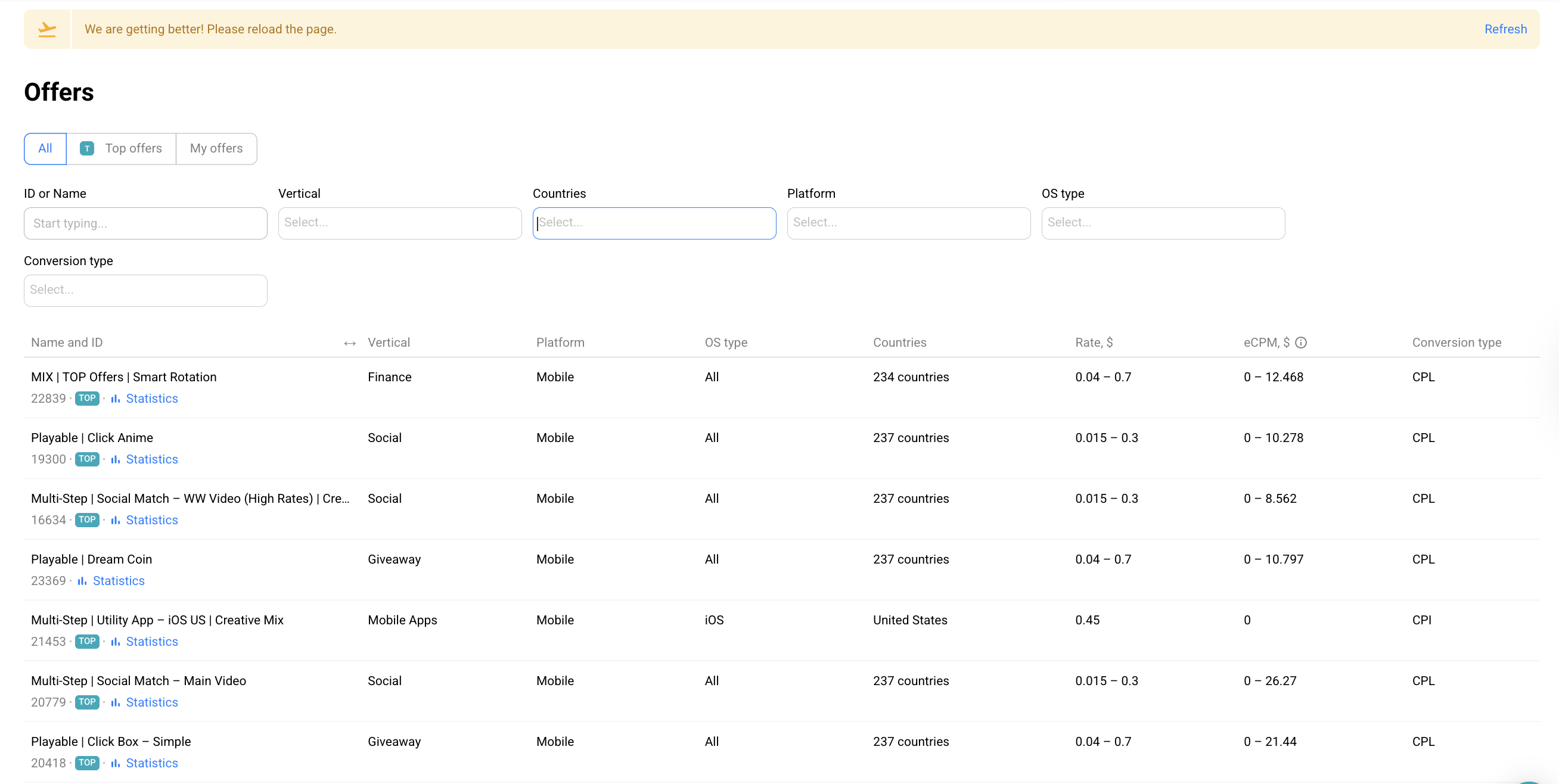Click the column resize arrows icon
The width and height of the screenshot is (1559, 784).
pos(349,343)
